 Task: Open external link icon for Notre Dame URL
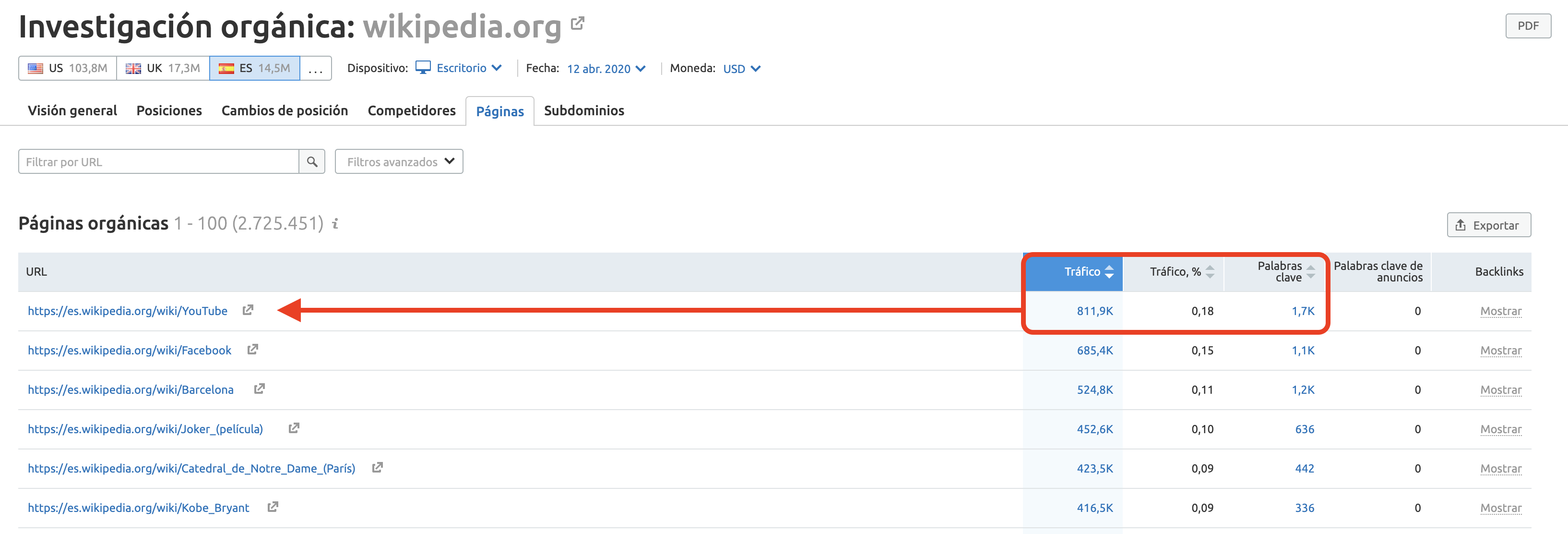point(378,468)
